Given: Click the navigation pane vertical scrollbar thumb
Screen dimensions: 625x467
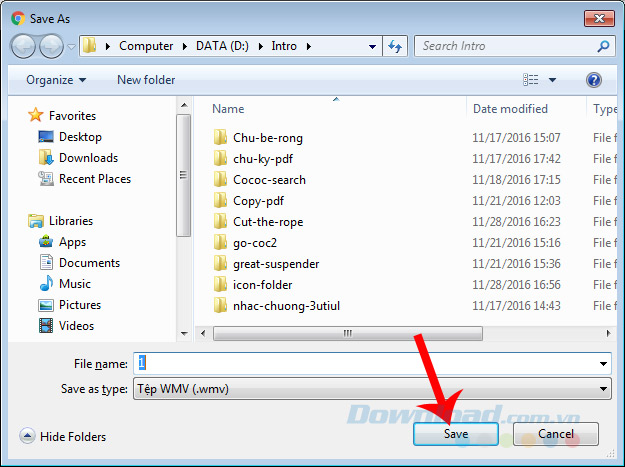Looking at the screenshot, I should click(x=183, y=175).
